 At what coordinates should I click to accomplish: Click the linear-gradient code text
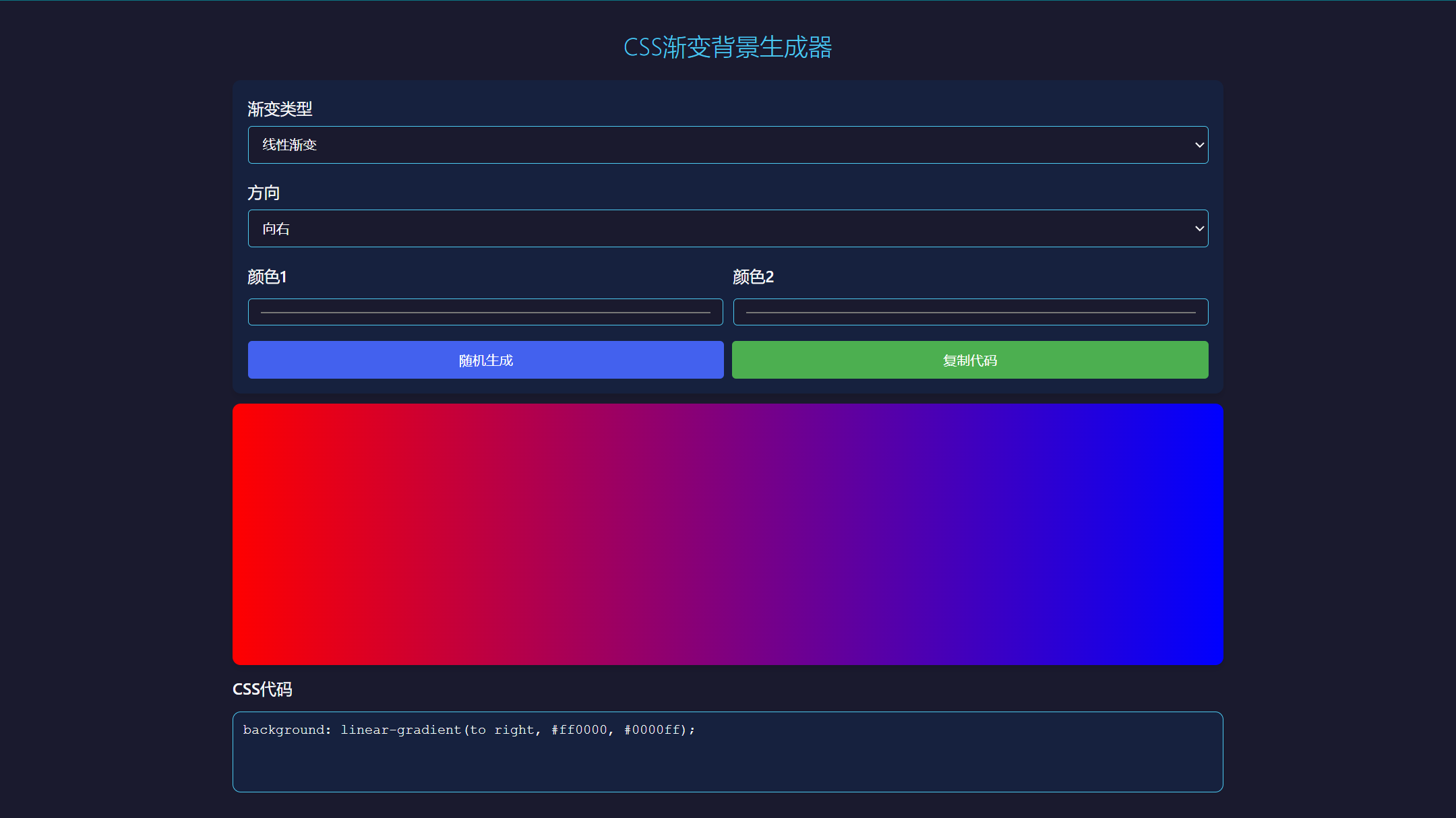pyautogui.click(x=470, y=730)
